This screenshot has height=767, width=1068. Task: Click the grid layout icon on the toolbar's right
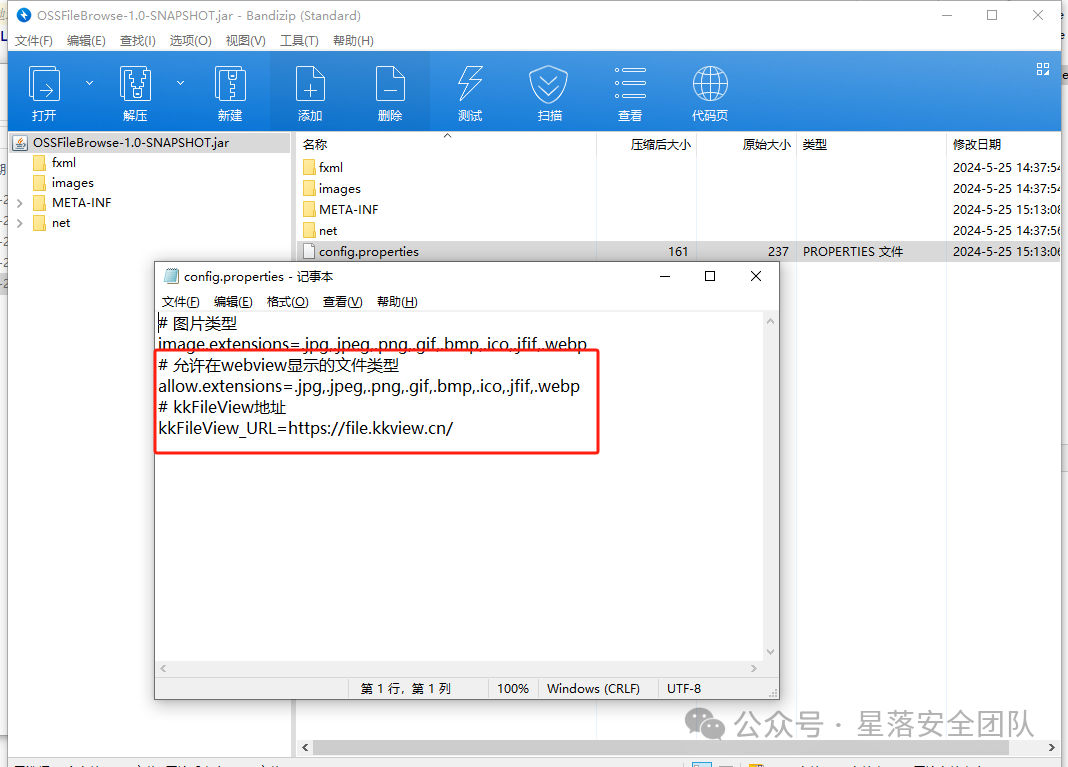click(x=1043, y=69)
